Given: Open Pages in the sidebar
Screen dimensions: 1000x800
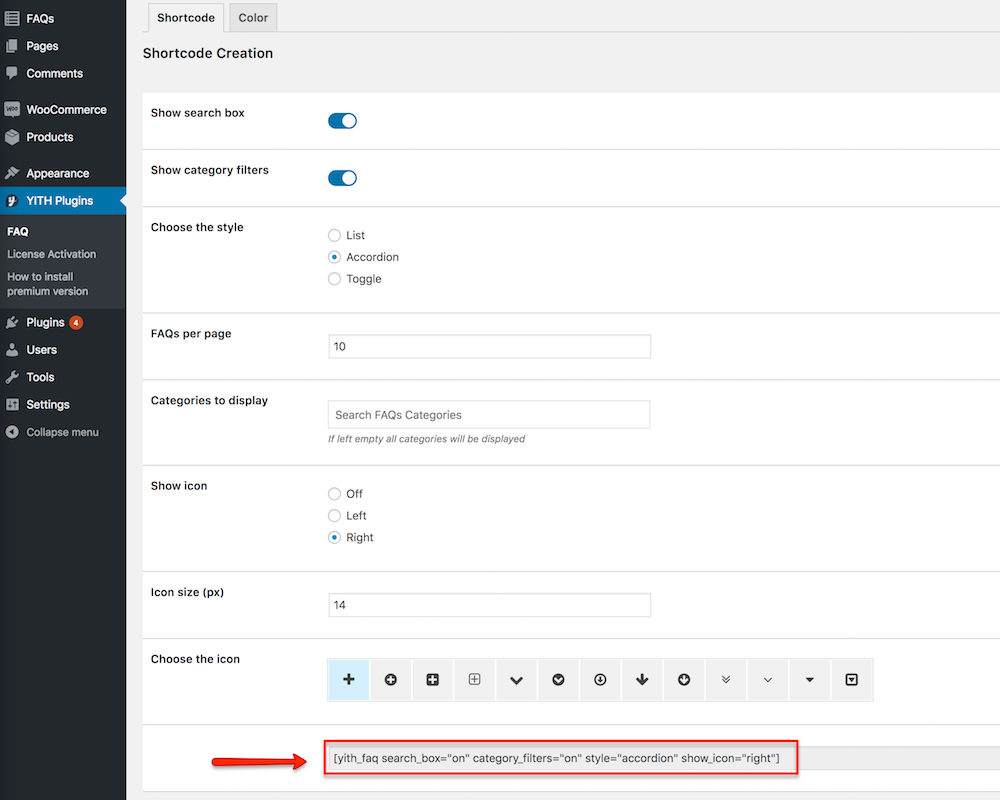Looking at the screenshot, I should click(42, 46).
